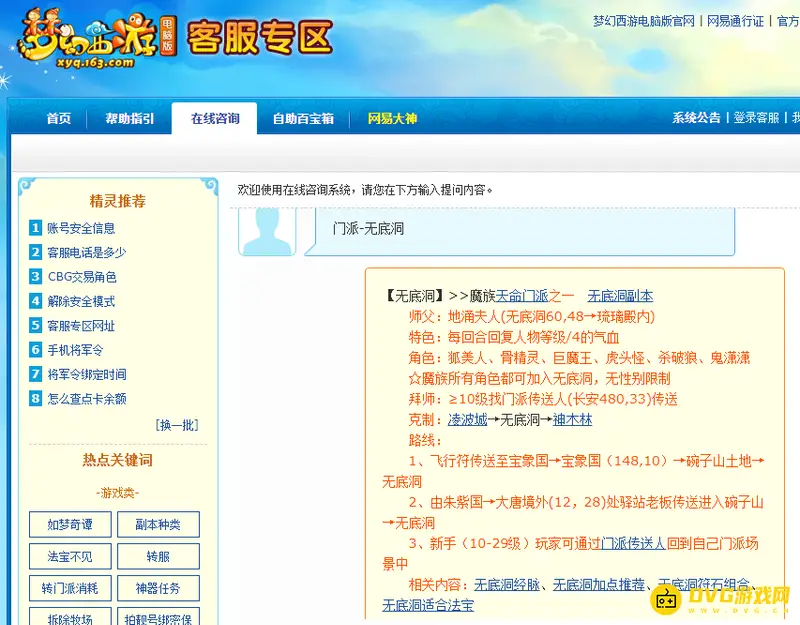Open 怎么查点卡余额 recommendation
The height and width of the screenshot is (625, 800).
[x=87, y=399]
